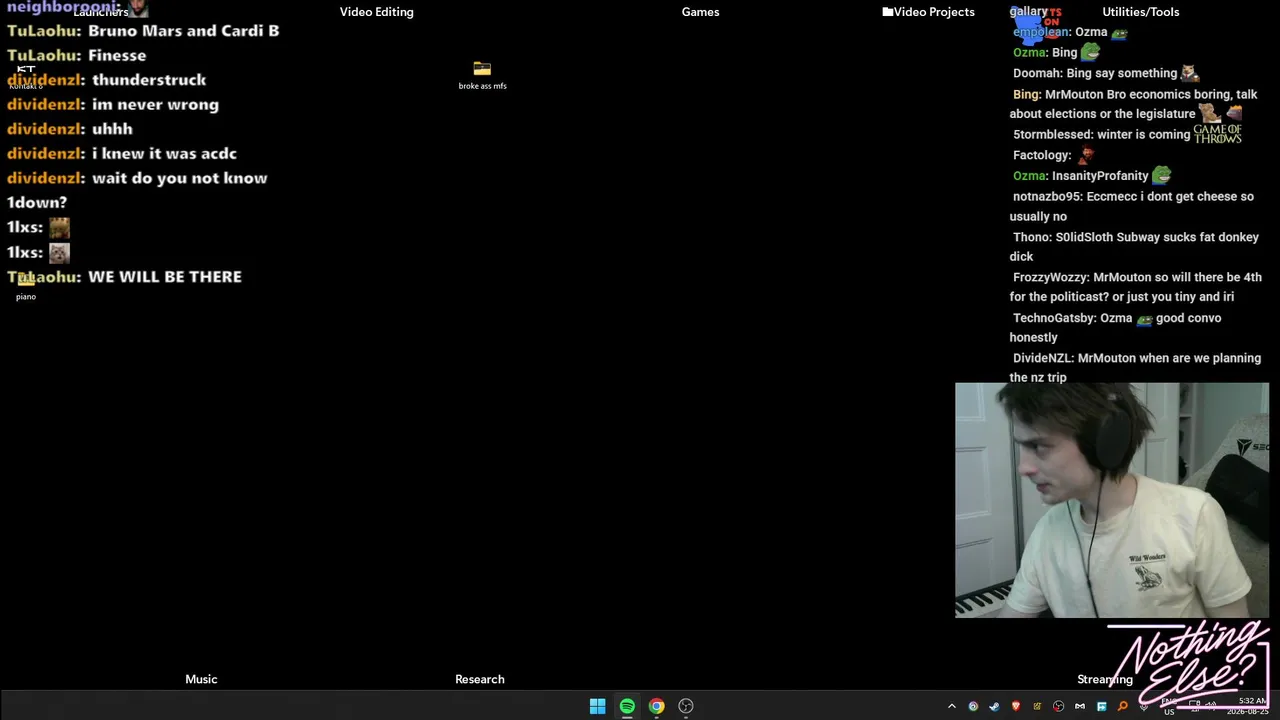Click the Steam tray icon
Image resolution: width=1280 pixels, height=720 pixels.
(x=994, y=706)
